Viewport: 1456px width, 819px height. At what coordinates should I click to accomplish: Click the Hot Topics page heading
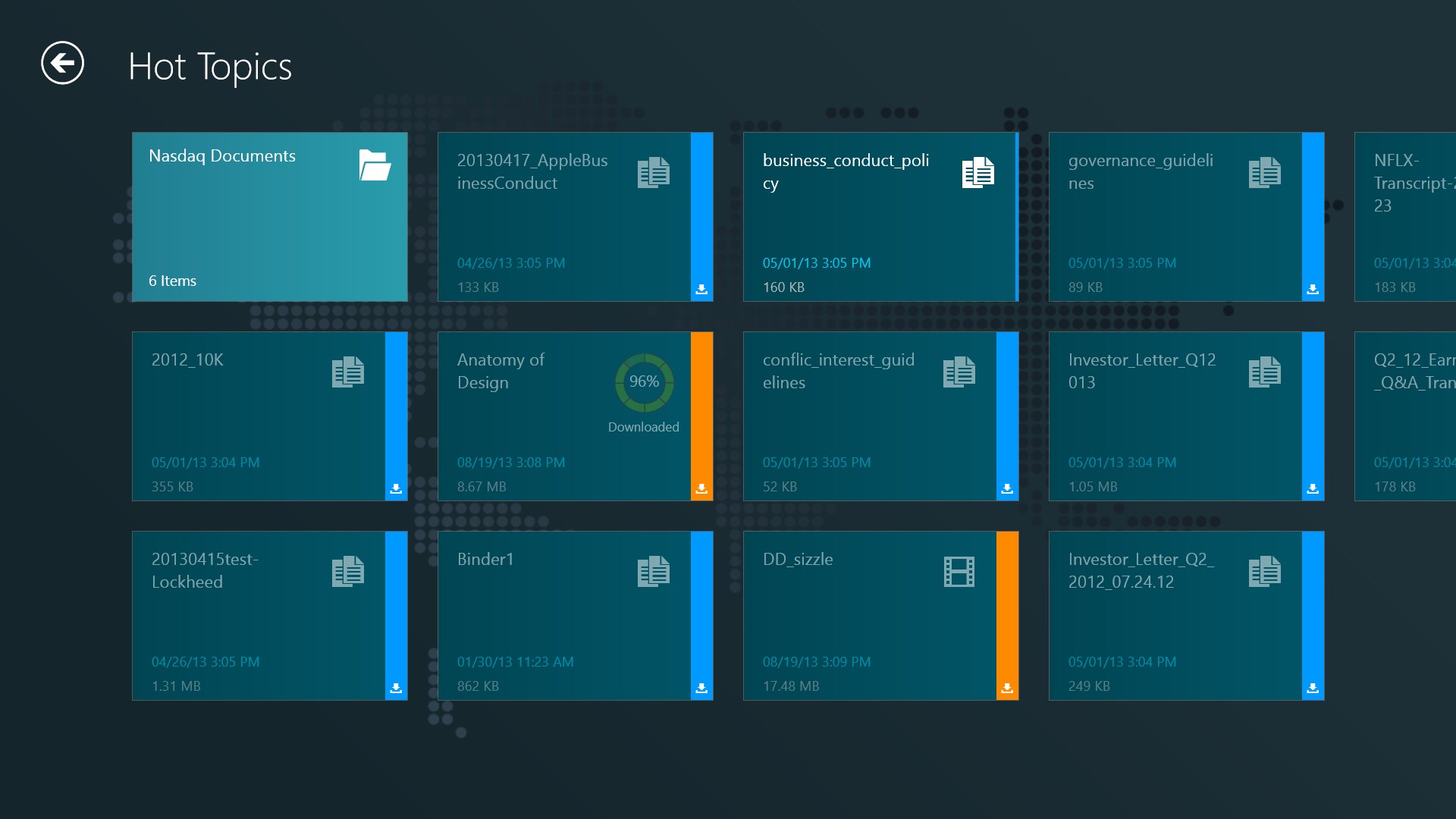point(210,67)
